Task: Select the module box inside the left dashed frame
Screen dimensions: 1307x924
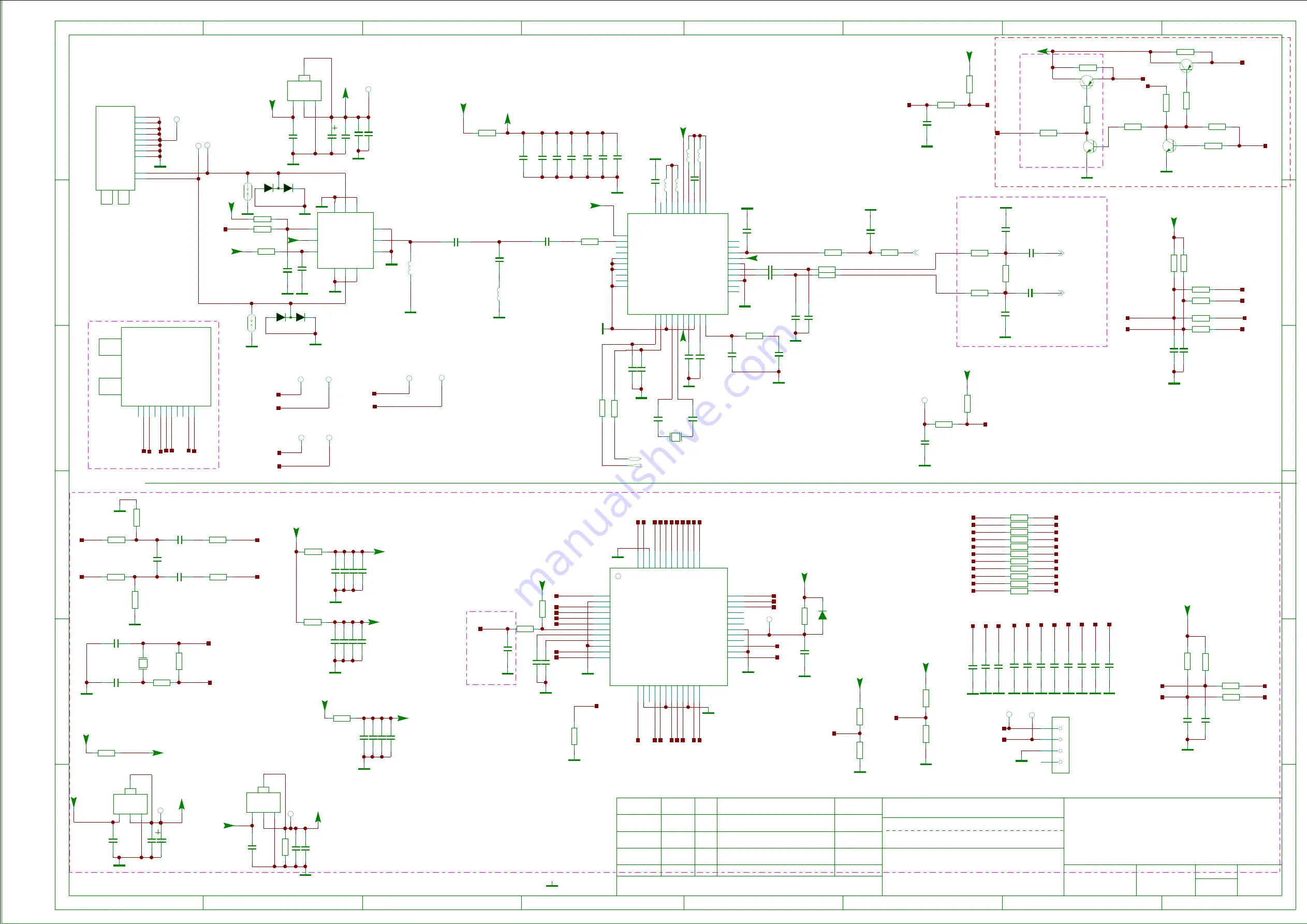Action: [x=166, y=366]
